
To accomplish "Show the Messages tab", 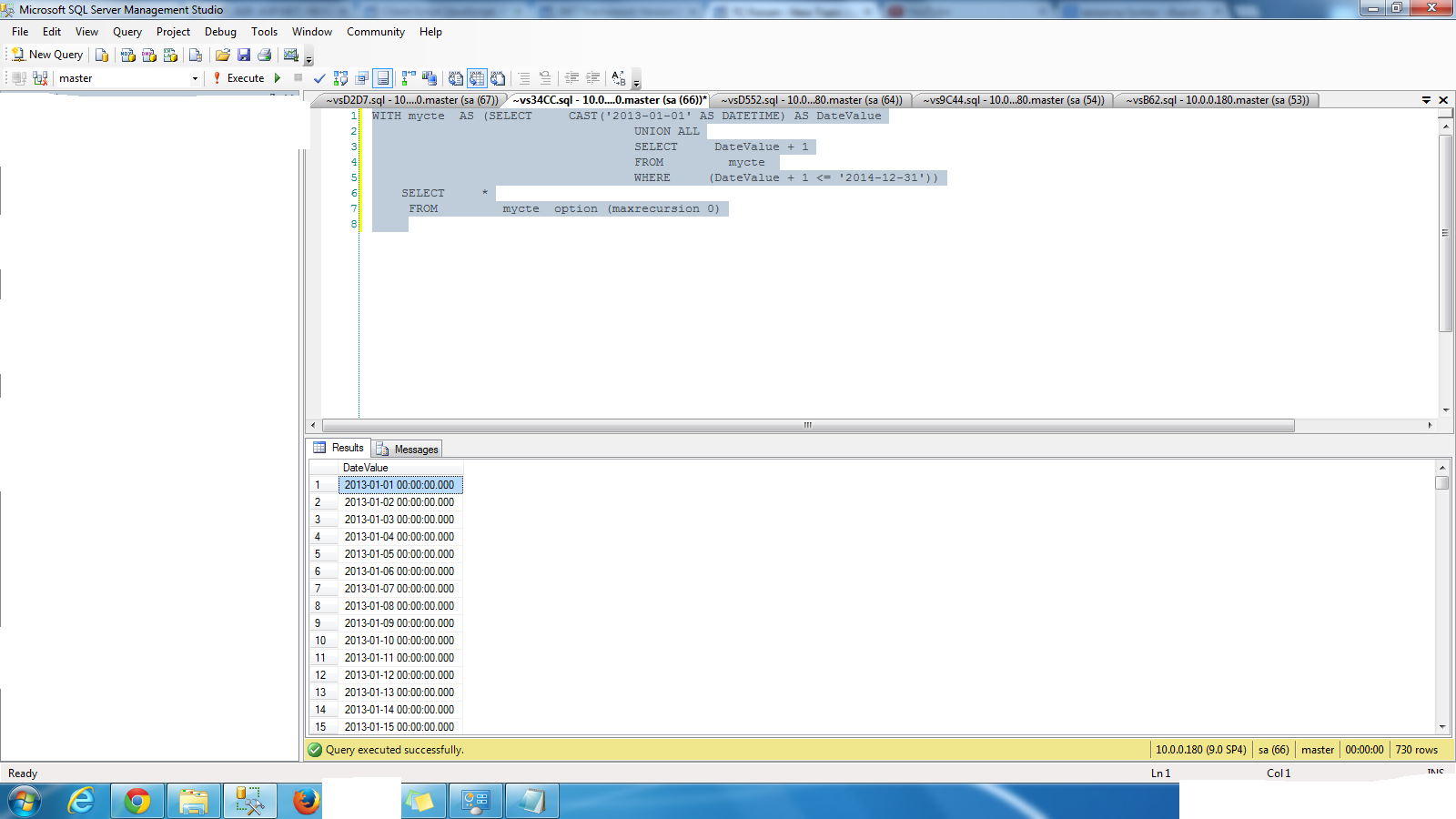I will pos(407,449).
